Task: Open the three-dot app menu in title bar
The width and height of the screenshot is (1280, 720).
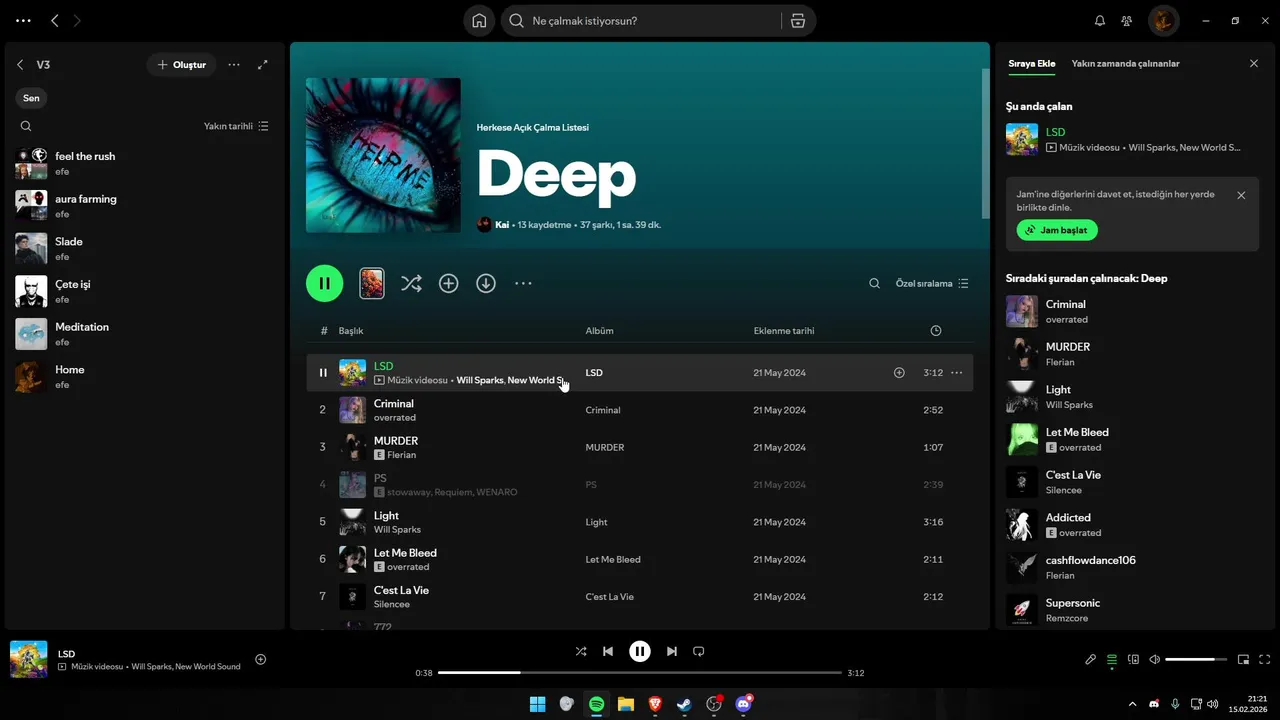Action: [x=23, y=20]
